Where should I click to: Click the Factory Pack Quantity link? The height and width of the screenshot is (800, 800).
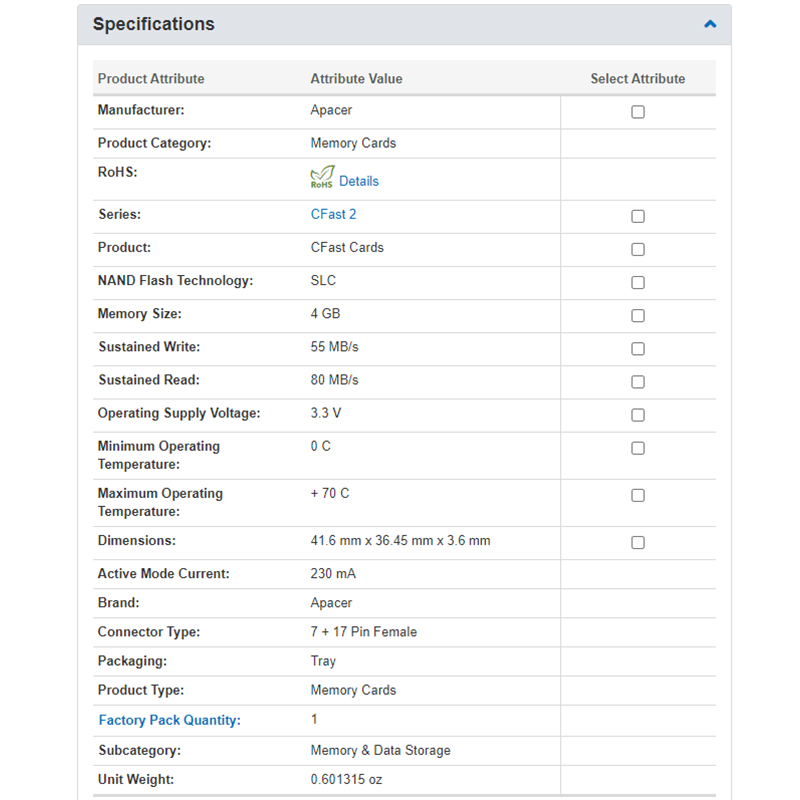[x=169, y=720]
